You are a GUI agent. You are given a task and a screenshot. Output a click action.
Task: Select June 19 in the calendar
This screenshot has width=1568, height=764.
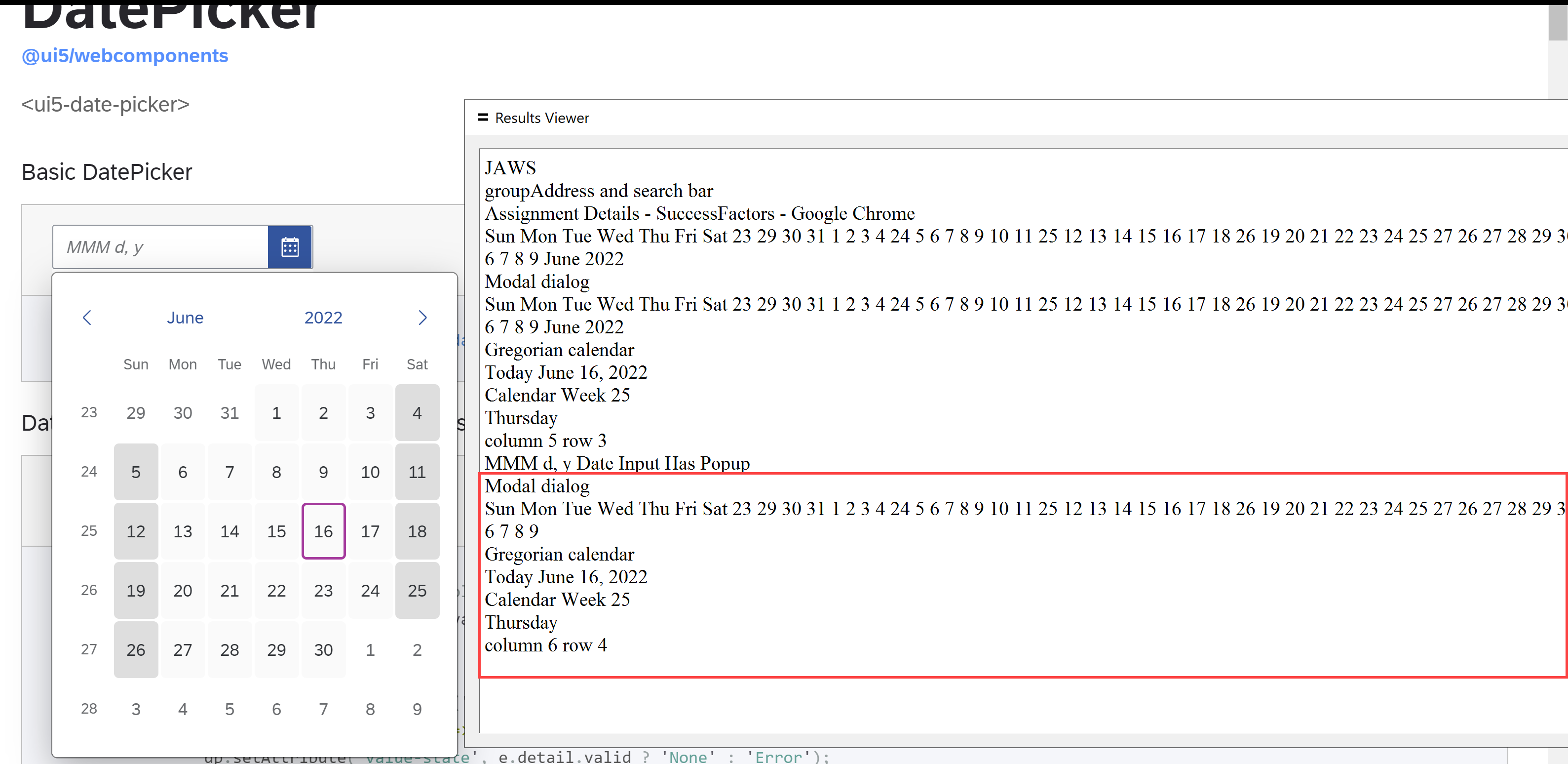(136, 590)
